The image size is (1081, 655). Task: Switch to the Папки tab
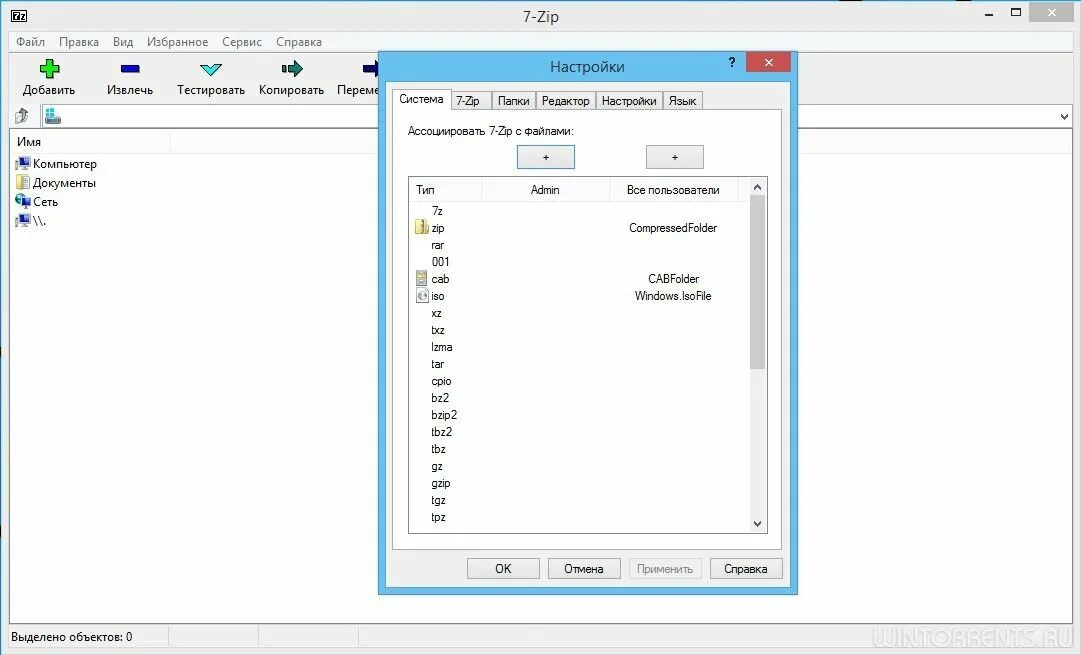[514, 101]
